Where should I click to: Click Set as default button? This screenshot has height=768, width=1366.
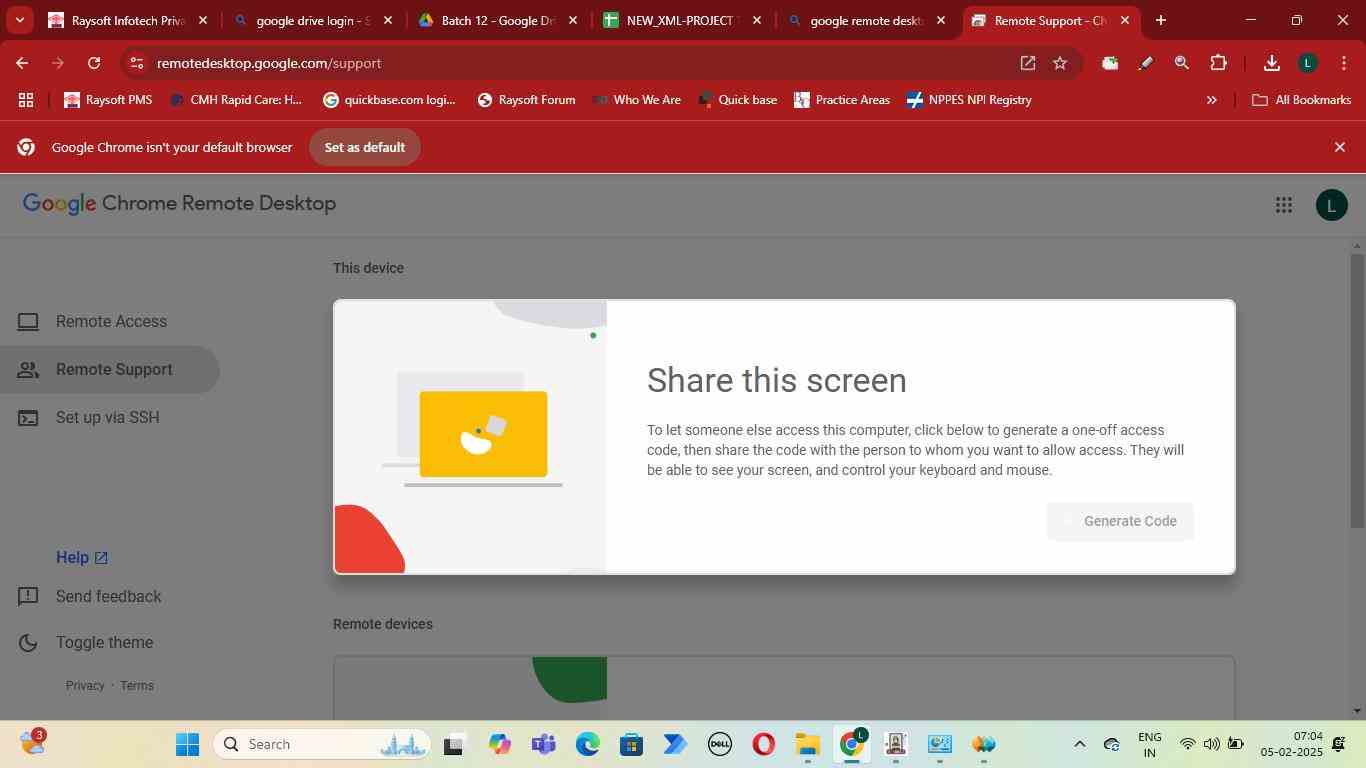tap(364, 147)
